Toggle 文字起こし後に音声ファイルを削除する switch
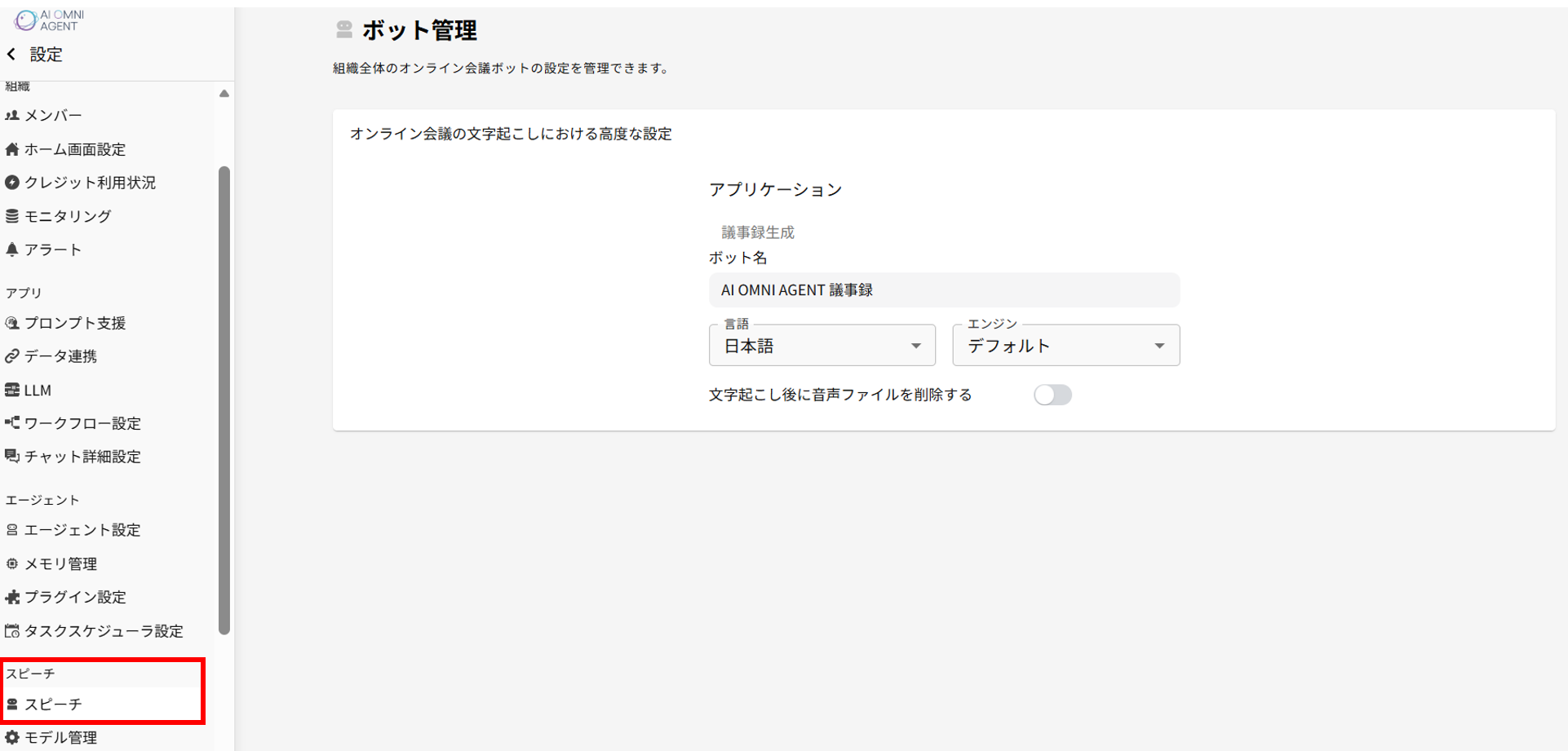 tap(1052, 395)
